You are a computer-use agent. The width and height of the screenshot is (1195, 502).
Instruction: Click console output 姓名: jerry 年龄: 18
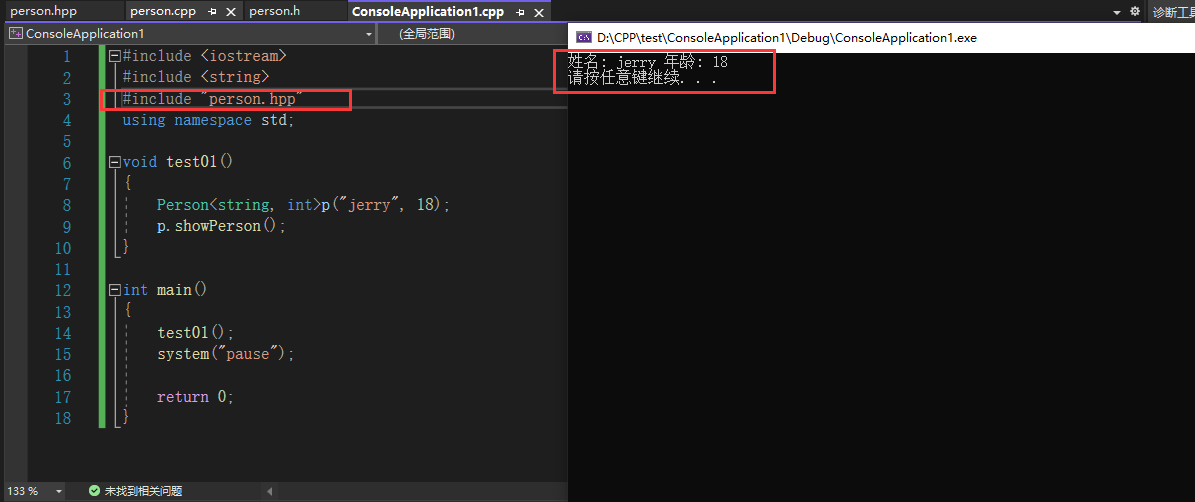[x=649, y=62]
